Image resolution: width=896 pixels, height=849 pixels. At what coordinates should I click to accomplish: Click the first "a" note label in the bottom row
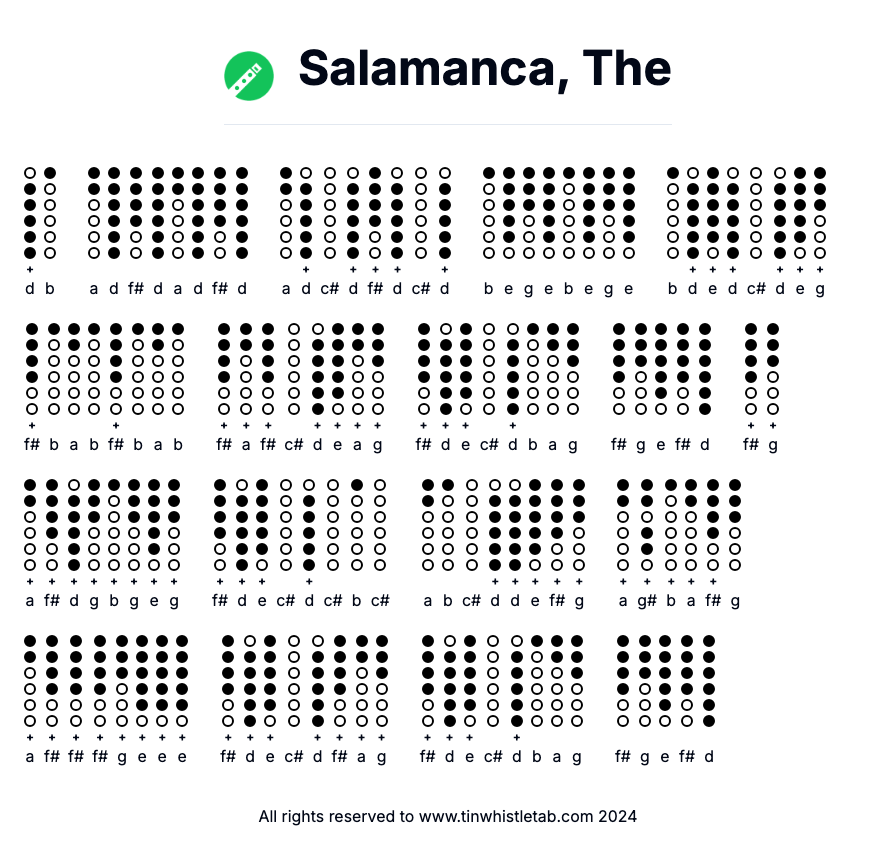pyautogui.click(x=30, y=756)
